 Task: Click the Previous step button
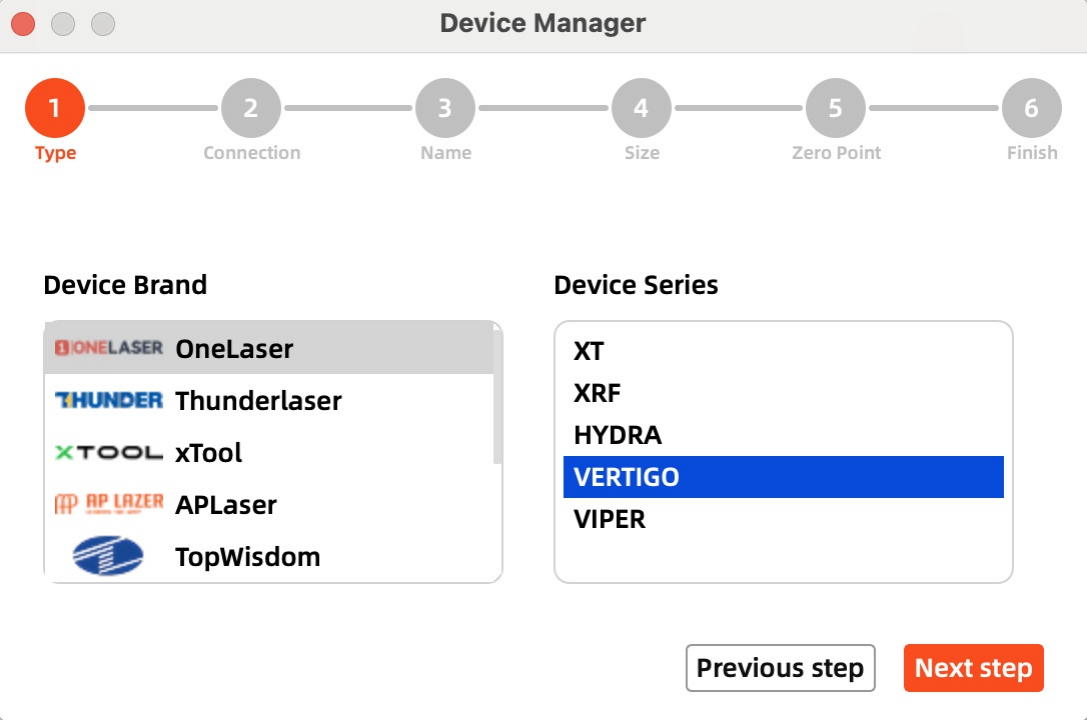[x=780, y=668]
